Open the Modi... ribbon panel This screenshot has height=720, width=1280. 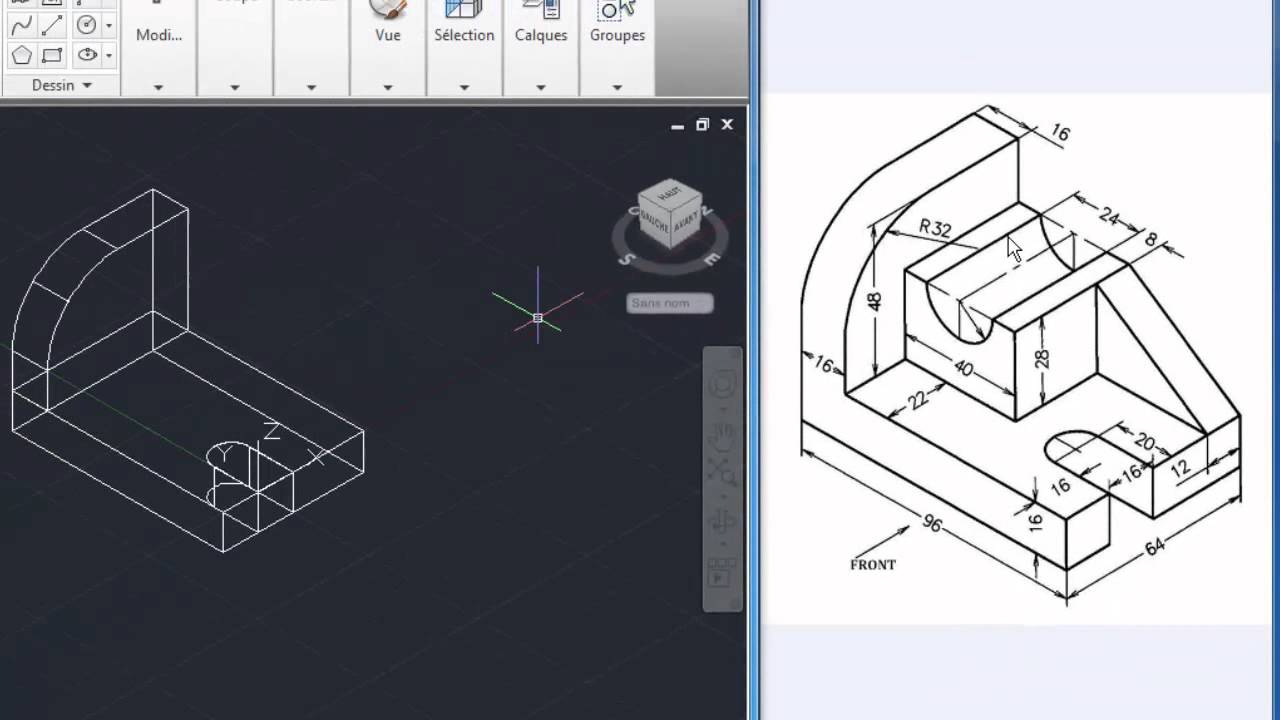coord(159,35)
